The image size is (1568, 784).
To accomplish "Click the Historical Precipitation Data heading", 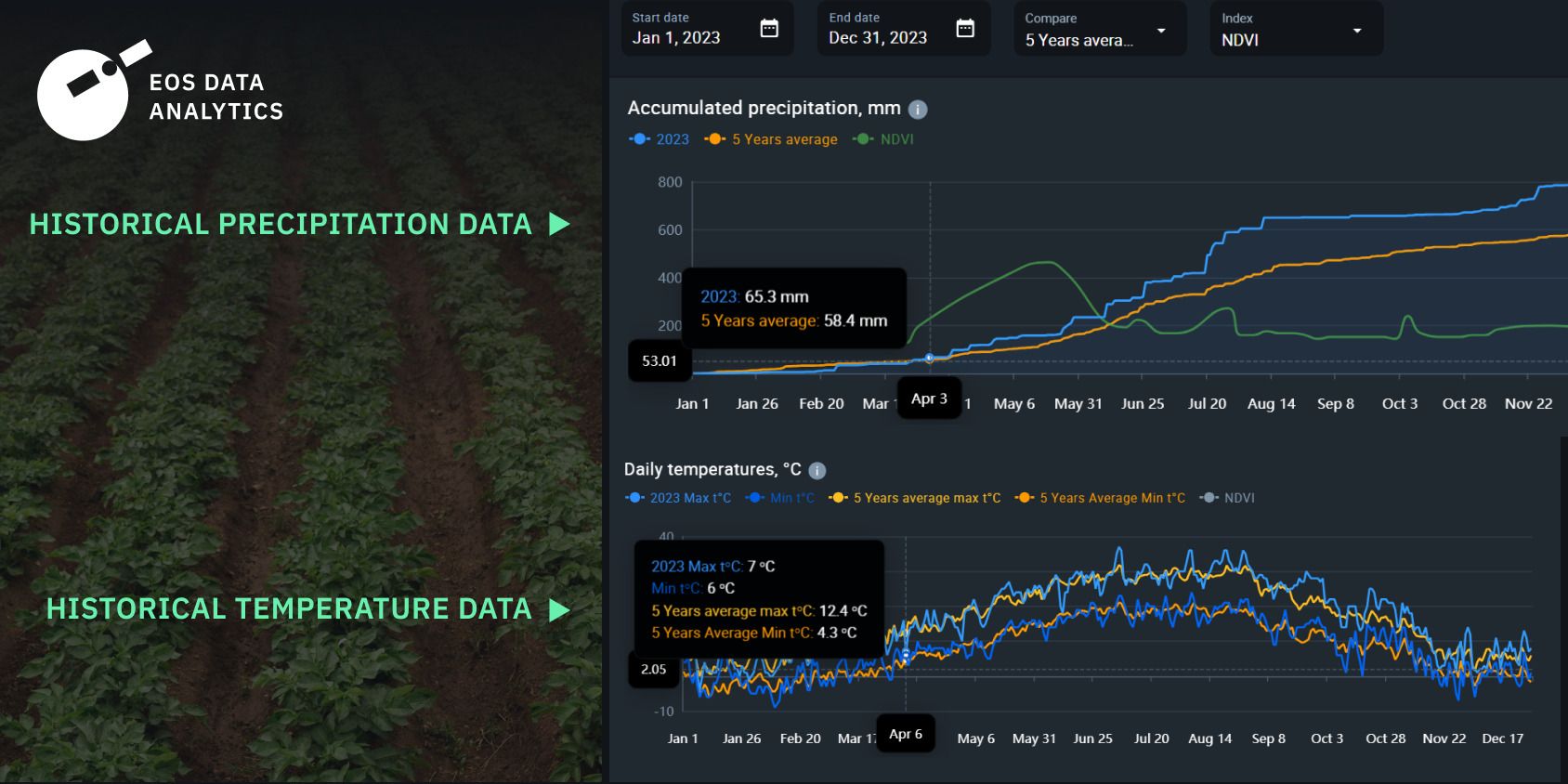I will point(281,224).
